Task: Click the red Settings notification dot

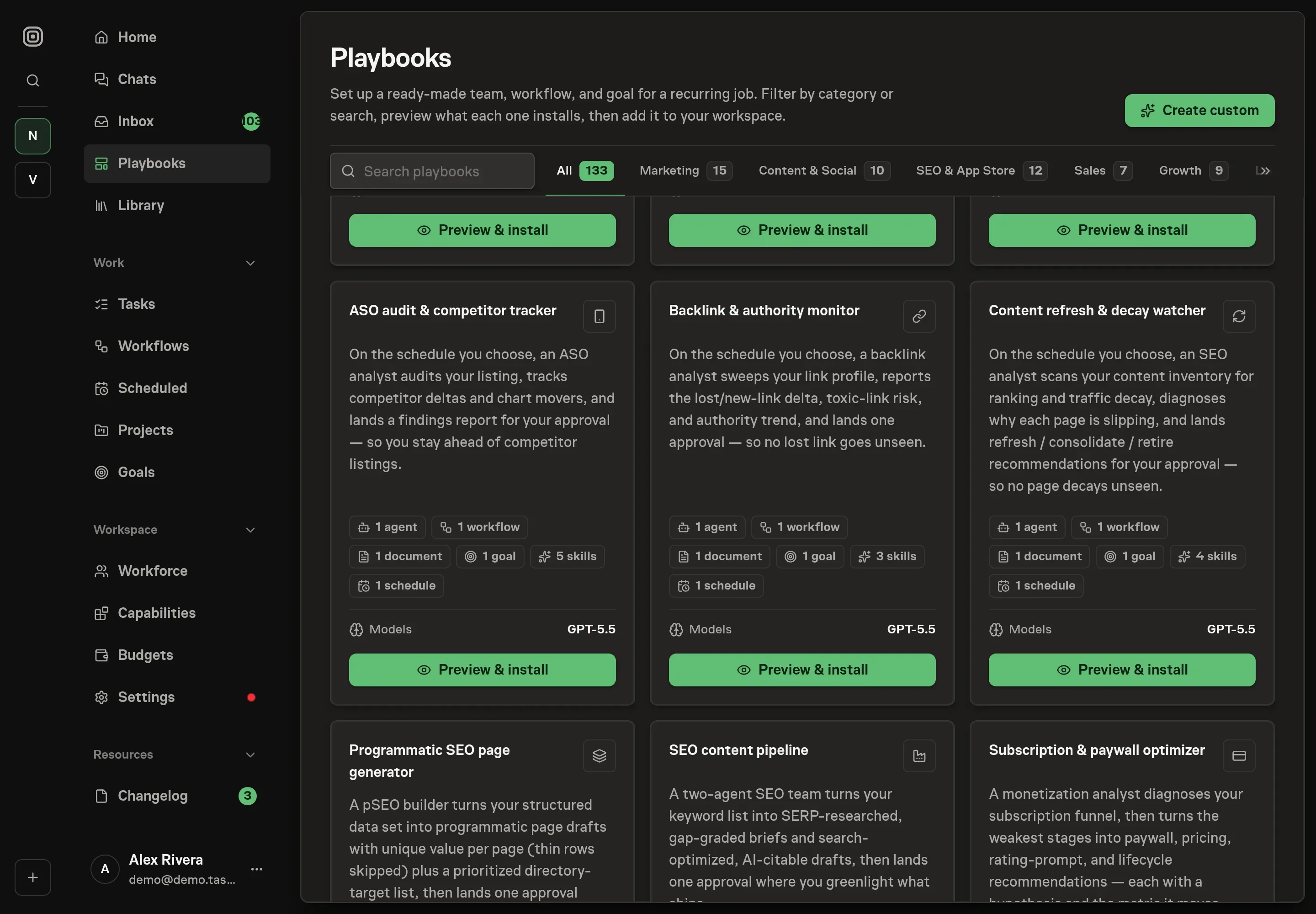Action: [251, 697]
